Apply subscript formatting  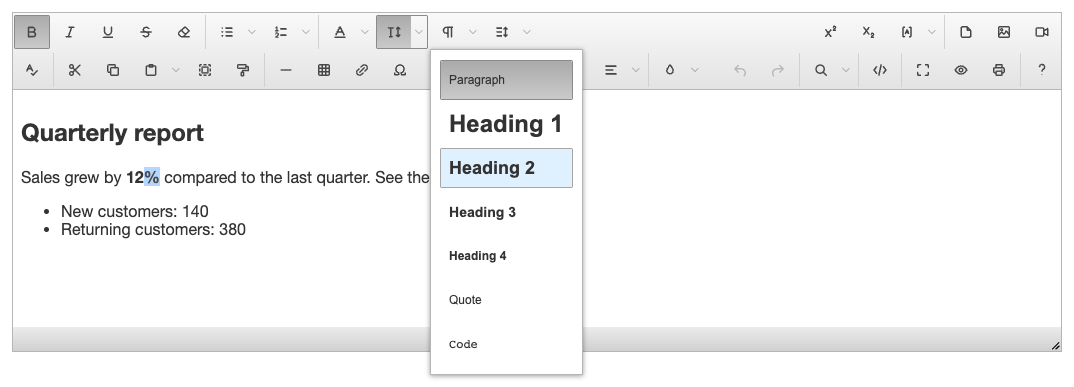869,32
